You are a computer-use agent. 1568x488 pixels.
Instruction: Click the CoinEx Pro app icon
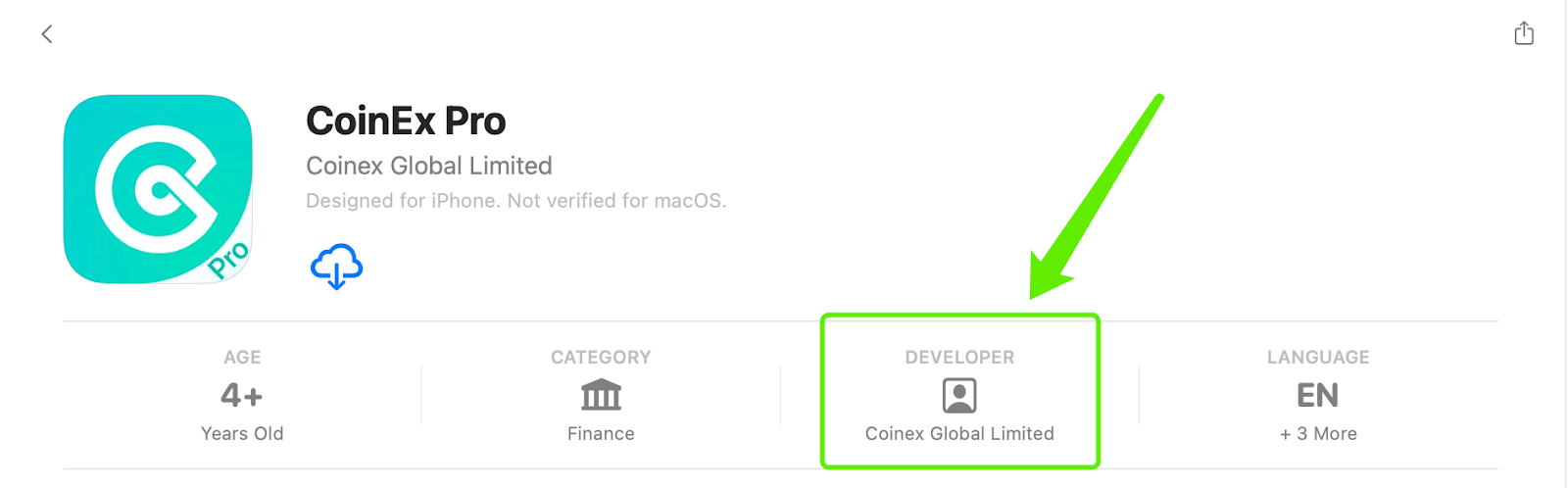(157, 188)
